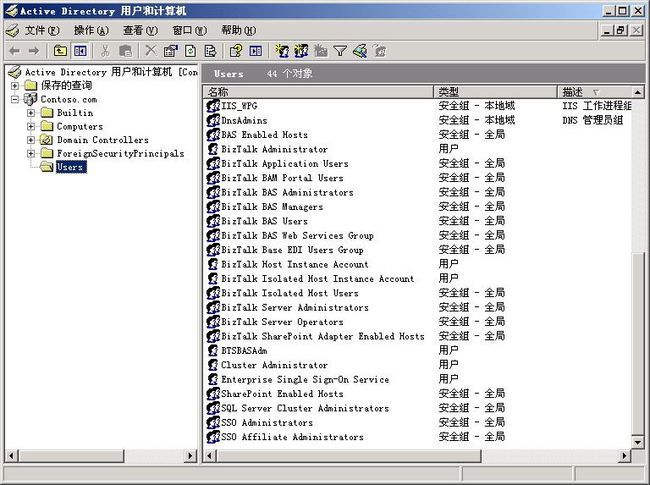Select Enterprise Single Sign-On Service user
Viewport: 650px width, 485px height.
(x=305, y=379)
